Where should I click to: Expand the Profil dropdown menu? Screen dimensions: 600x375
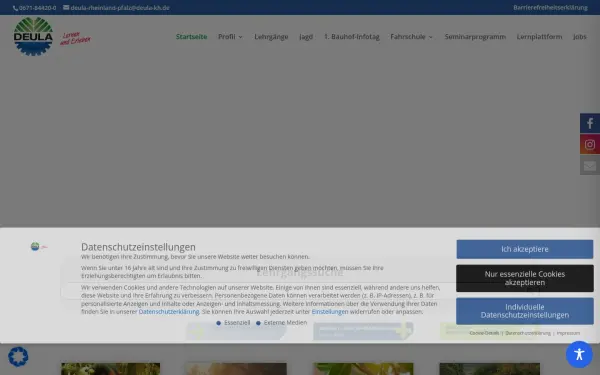pos(230,37)
